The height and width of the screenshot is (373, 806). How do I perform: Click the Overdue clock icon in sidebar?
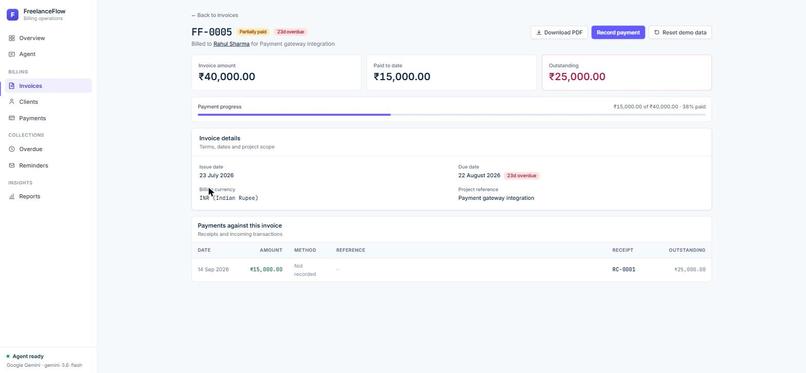click(x=12, y=149)
